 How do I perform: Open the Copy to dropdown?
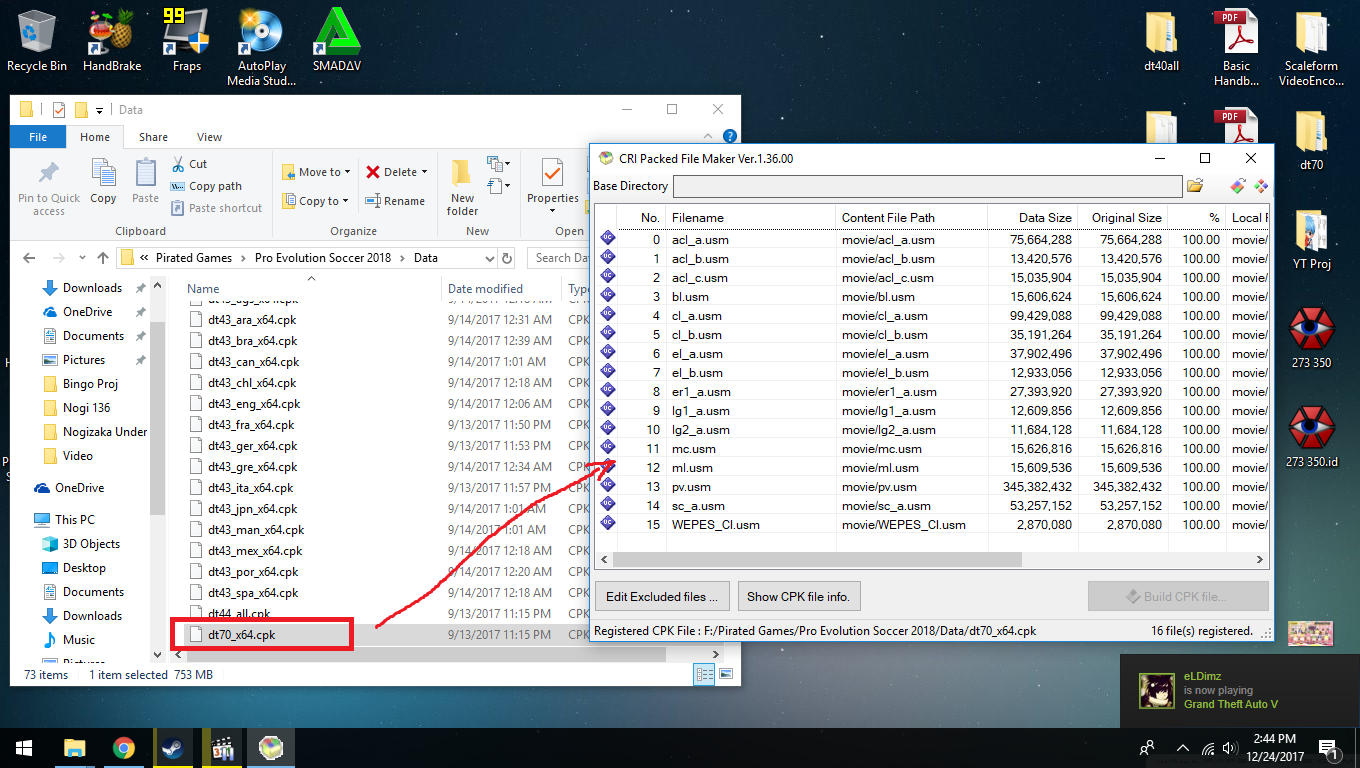(x=315, y=201)
